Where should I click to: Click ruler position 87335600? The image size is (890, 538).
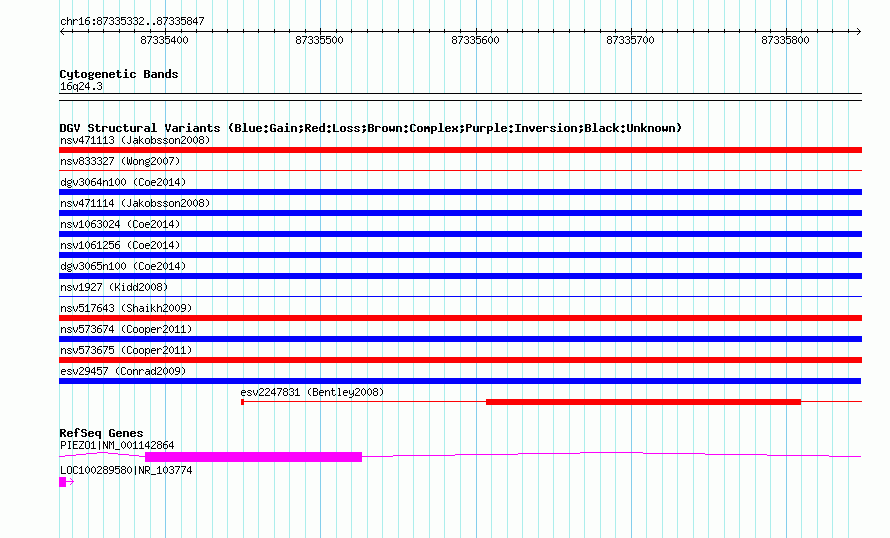(476, 40)
